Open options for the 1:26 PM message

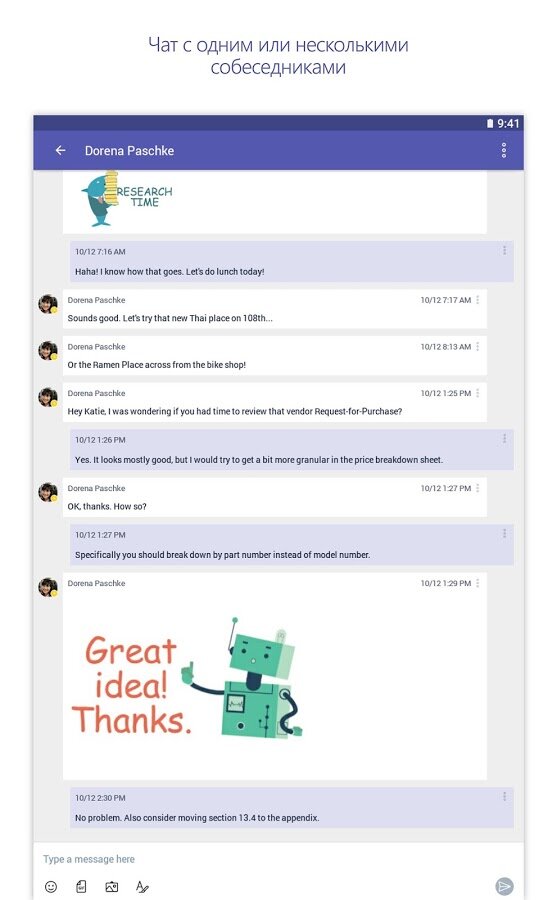[x=504, y=439]
